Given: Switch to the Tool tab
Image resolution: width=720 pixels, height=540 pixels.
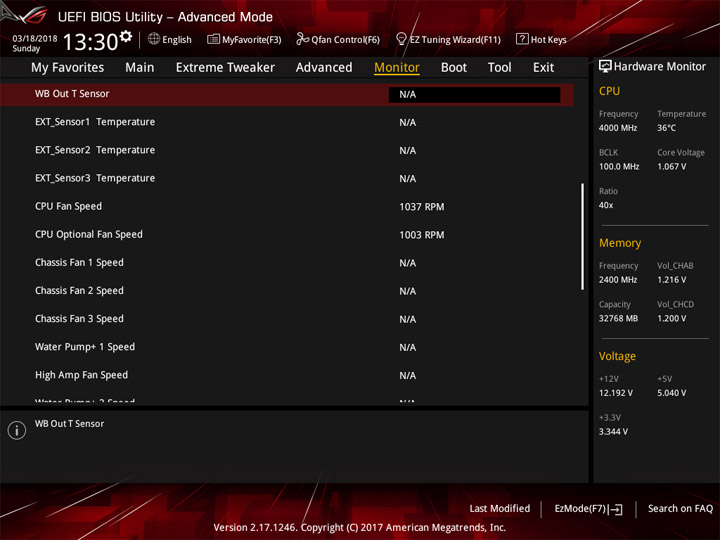Looking at the screenshot, I should [x=499, y=68].
